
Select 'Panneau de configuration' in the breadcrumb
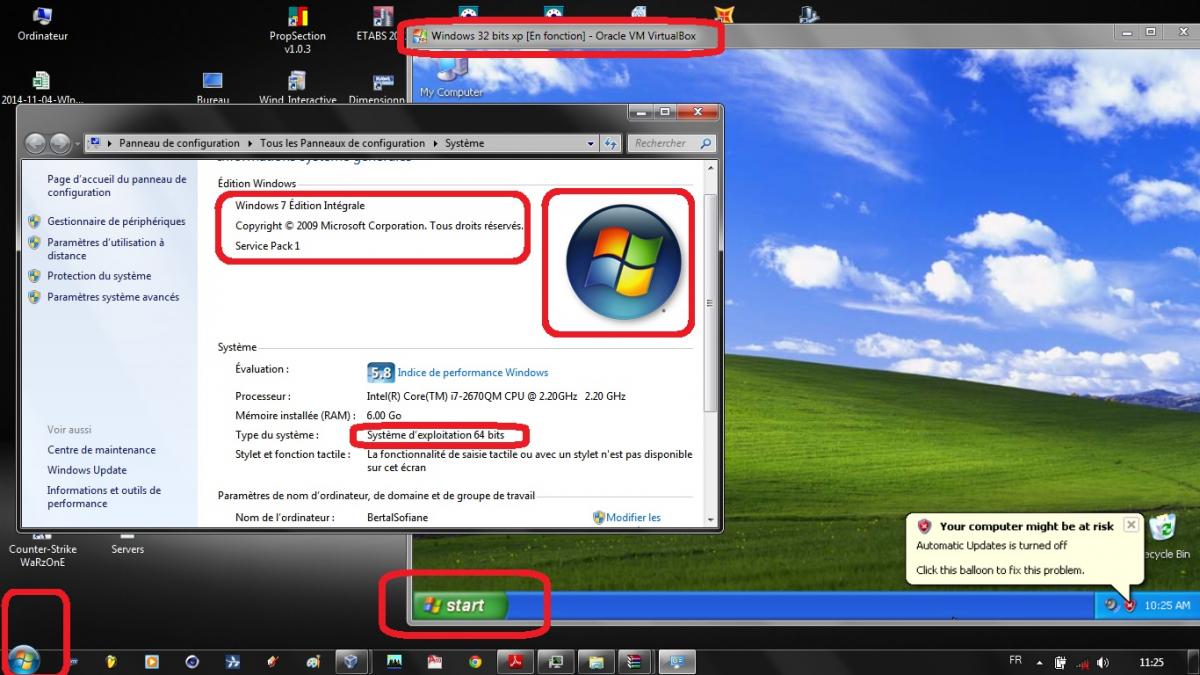point(179,143)
